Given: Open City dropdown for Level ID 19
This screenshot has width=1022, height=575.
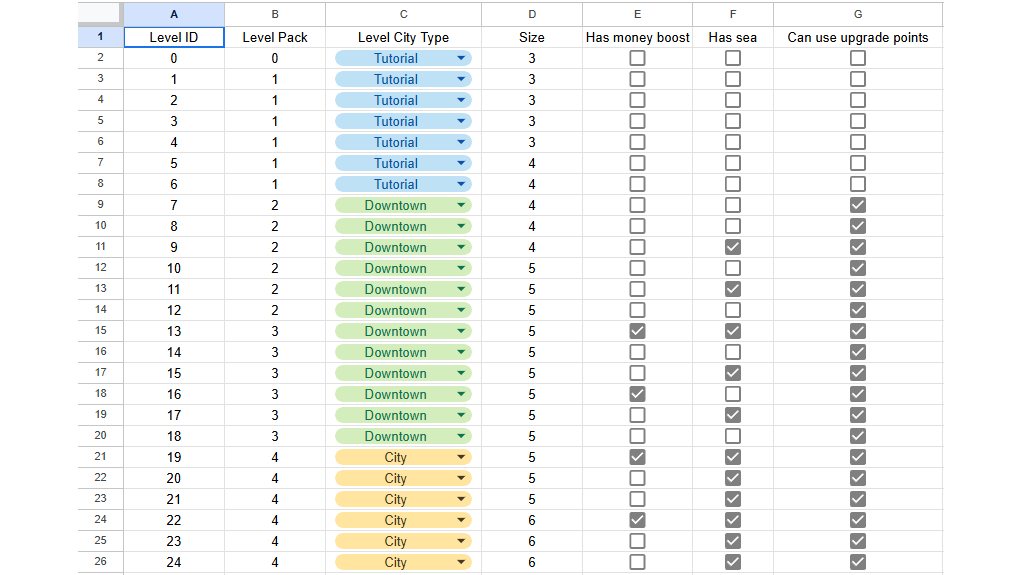Looking at the screenshot, I should pos(461,457).
